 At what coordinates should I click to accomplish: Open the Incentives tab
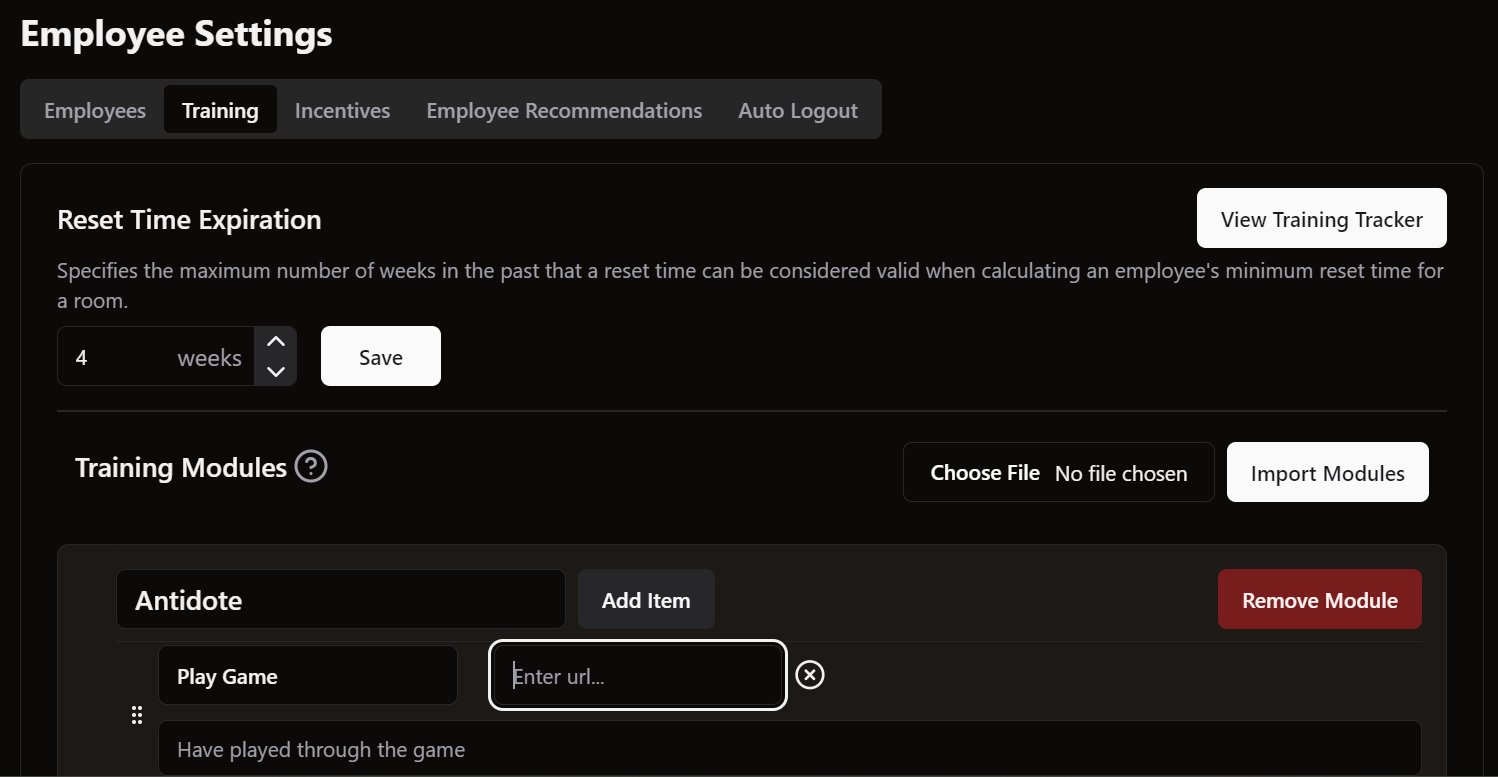pyautogui.click(x=342, y=110)
